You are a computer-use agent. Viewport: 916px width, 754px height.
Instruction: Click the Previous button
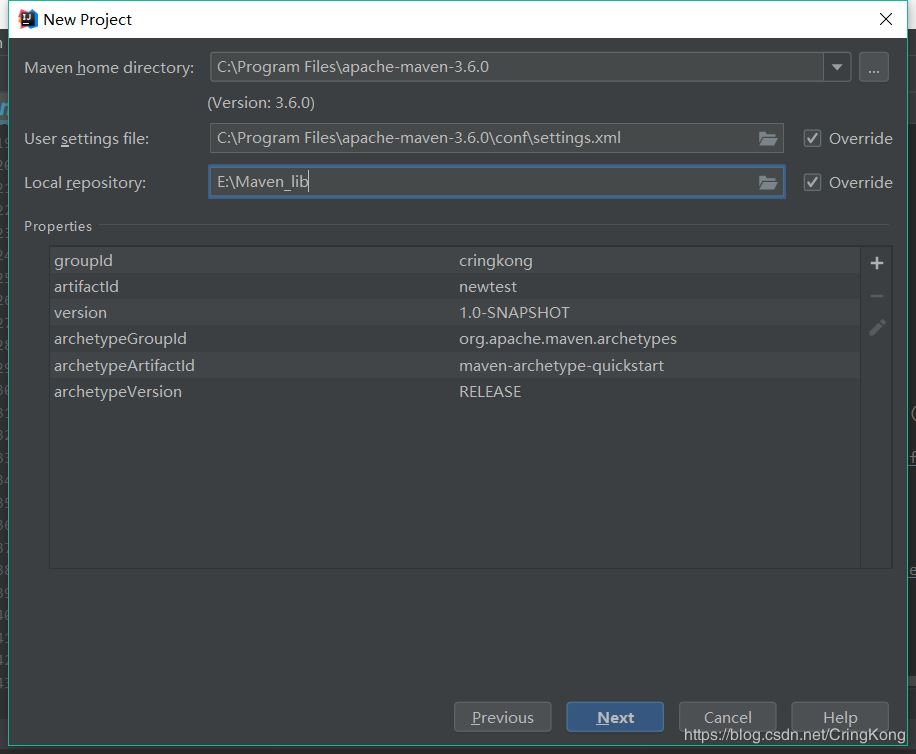click(x=502, y=717)
